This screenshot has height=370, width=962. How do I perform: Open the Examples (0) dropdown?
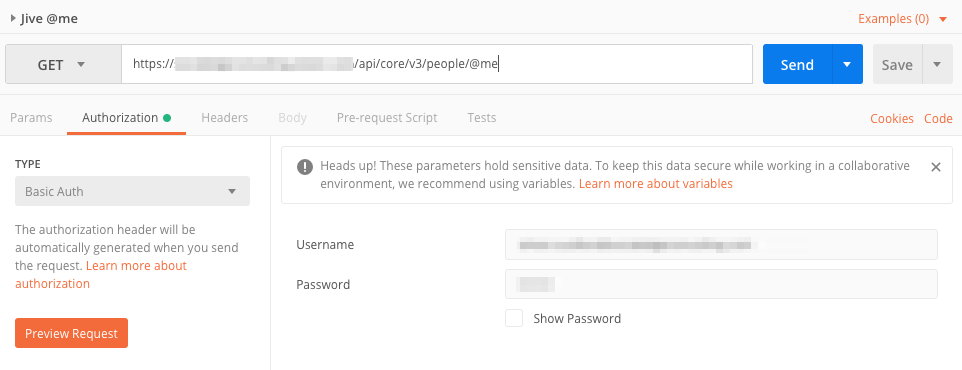coord(902,18)
